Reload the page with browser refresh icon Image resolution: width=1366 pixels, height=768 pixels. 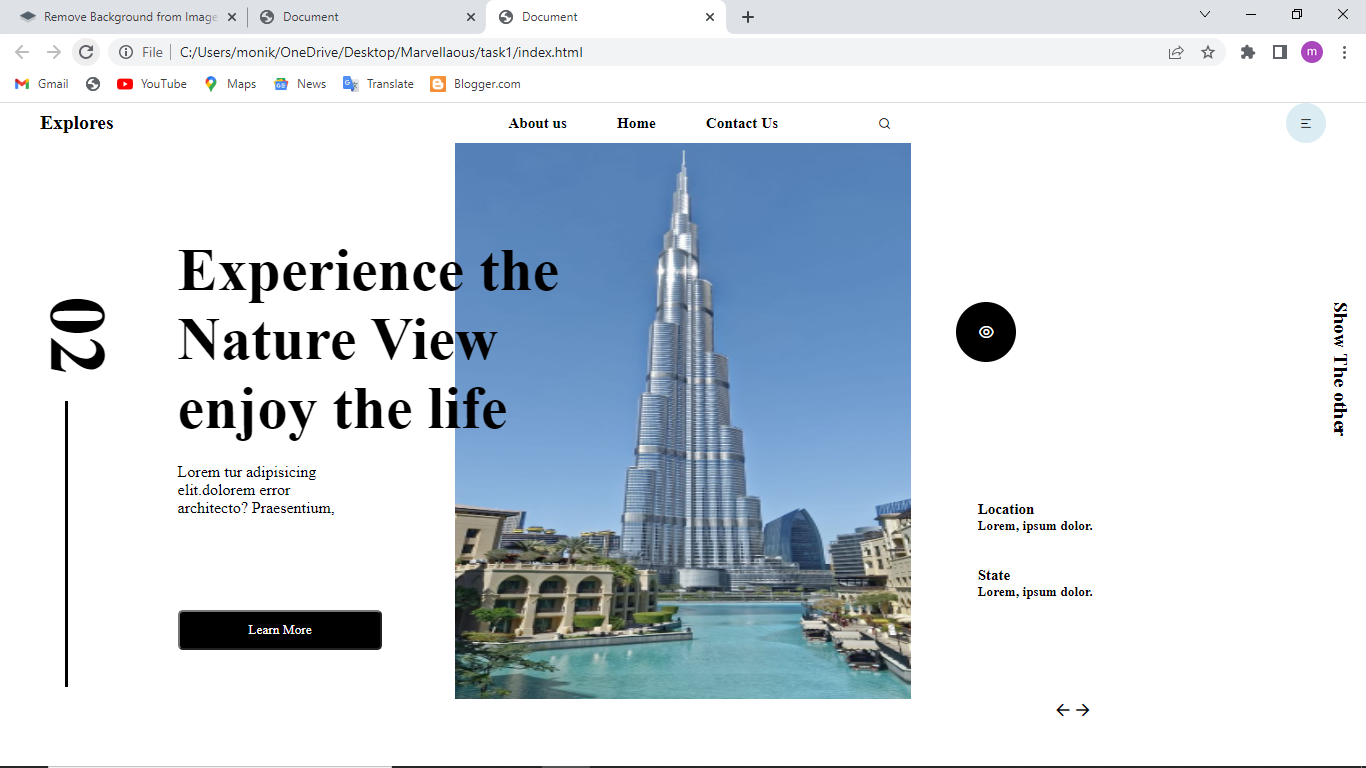pyautogui.click(x=86, y=52)
